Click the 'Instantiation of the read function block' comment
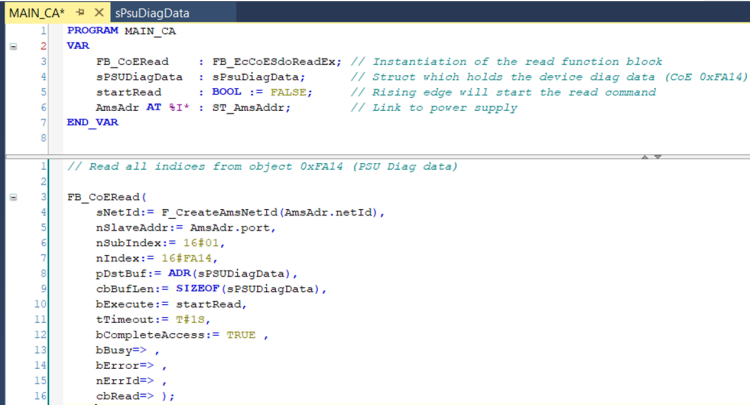 pos(507,62)
